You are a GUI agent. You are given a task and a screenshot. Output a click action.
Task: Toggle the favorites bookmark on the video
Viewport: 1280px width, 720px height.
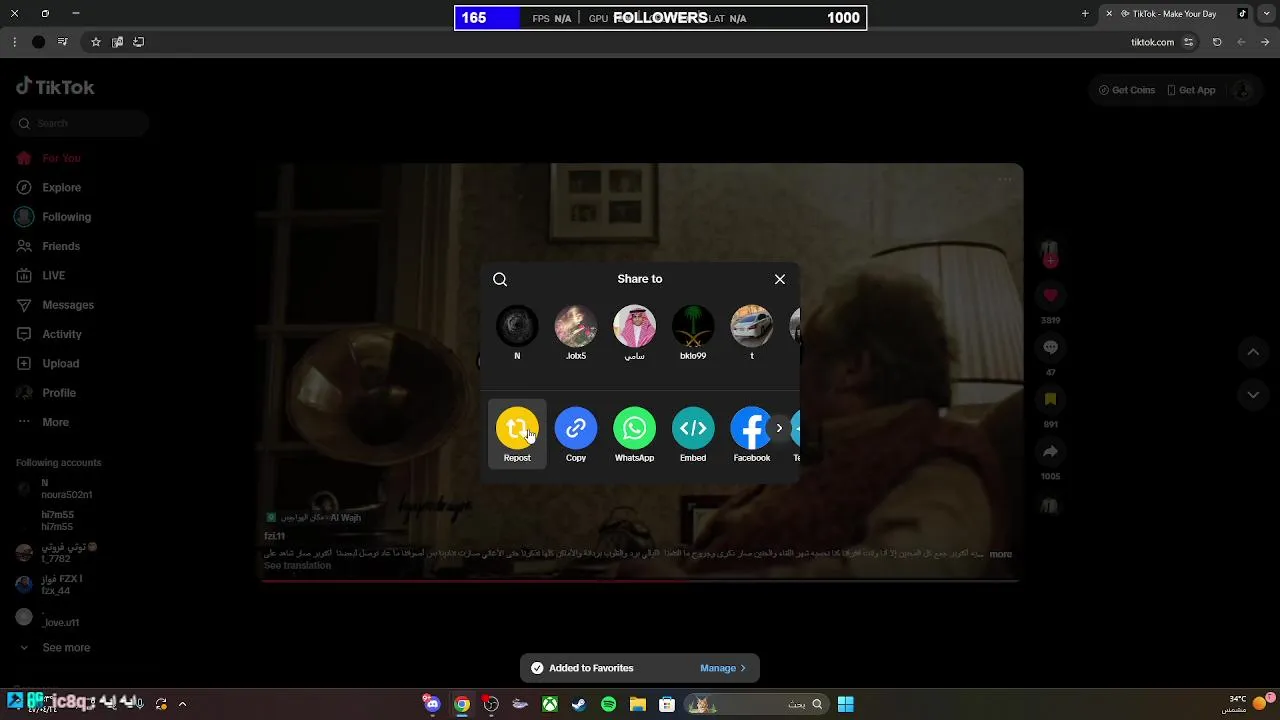pyautogui.click(x=1050, y=400)
